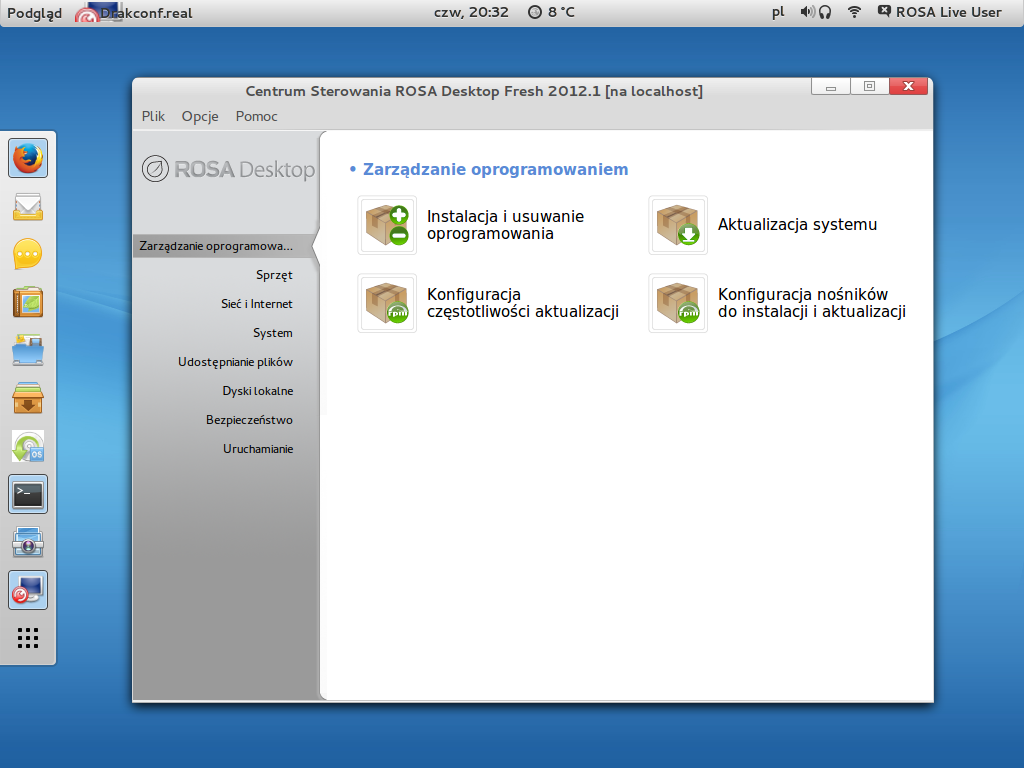Click the clock weather icon in top bar
Viewport: 1024px width, 768px height.
click(535, 12)
